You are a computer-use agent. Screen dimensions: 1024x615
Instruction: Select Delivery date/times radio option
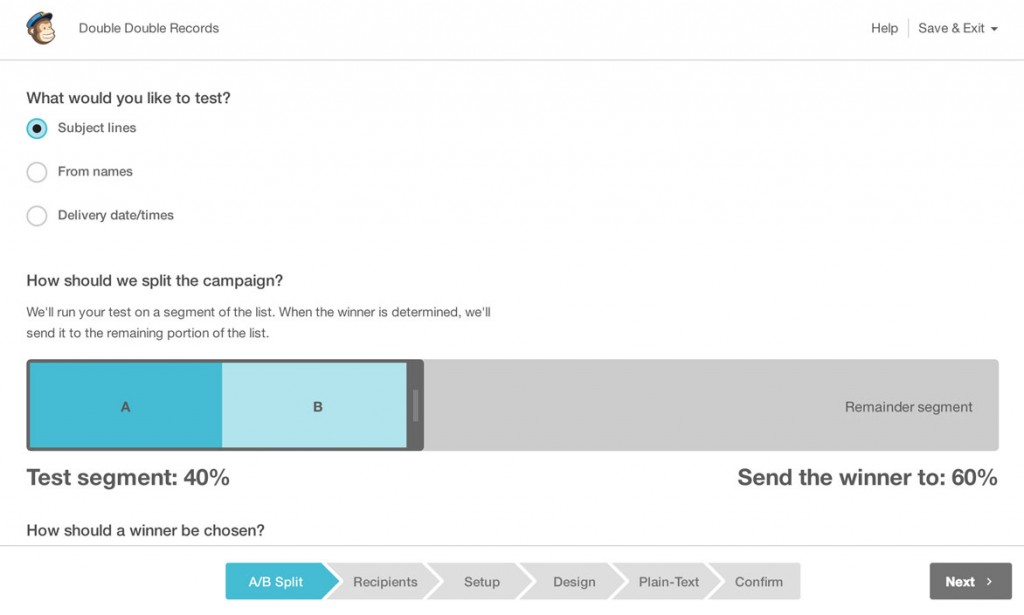pyautogui.click(x=37, y=216)
